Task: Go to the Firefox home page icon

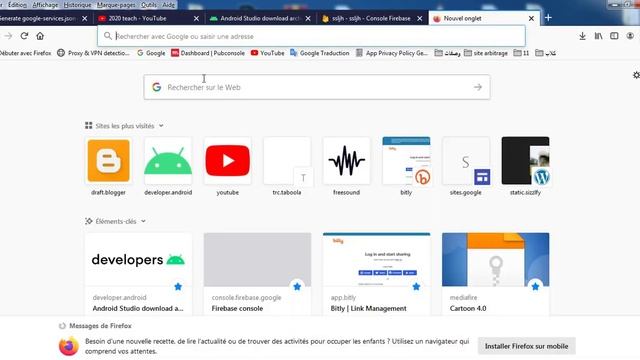Action: (x=40, y=36)
